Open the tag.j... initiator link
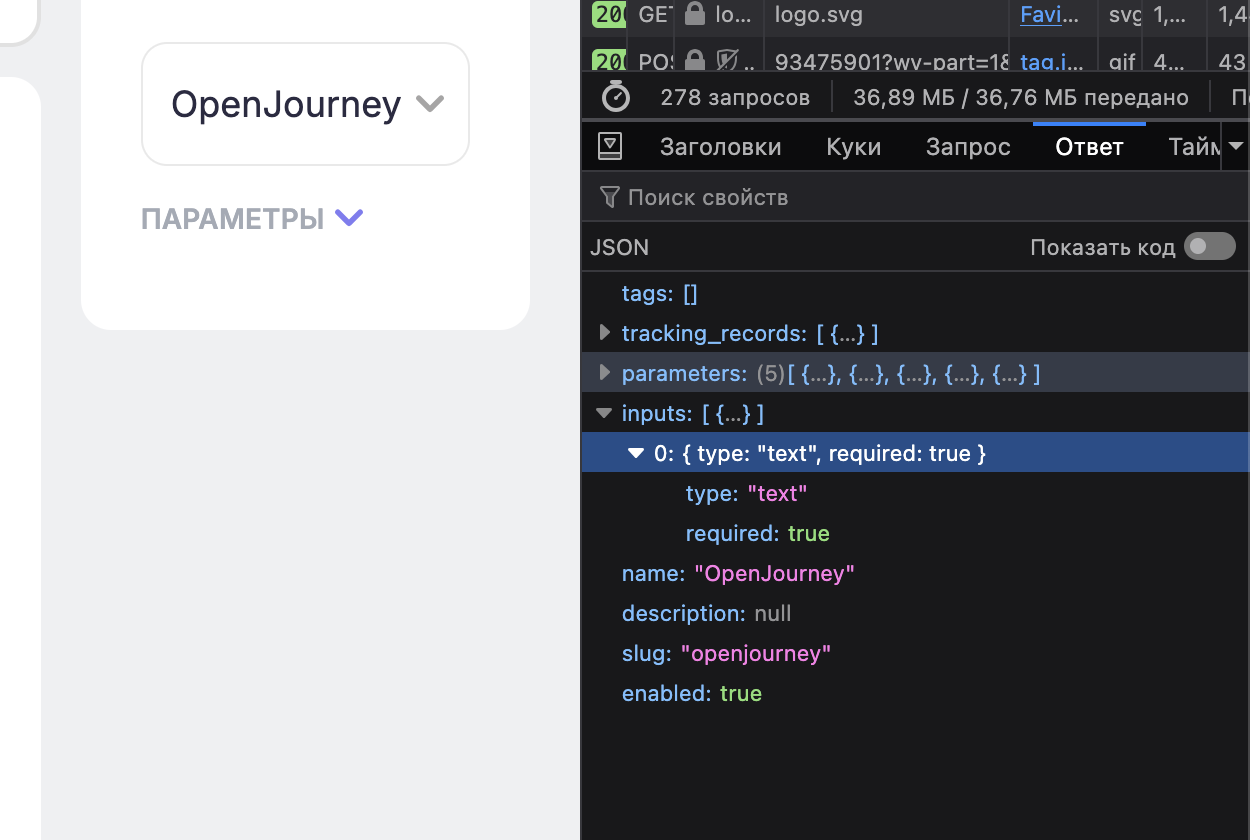Screen dimensions: 1250x840 pyautogui.click(x=1052, y=62)
